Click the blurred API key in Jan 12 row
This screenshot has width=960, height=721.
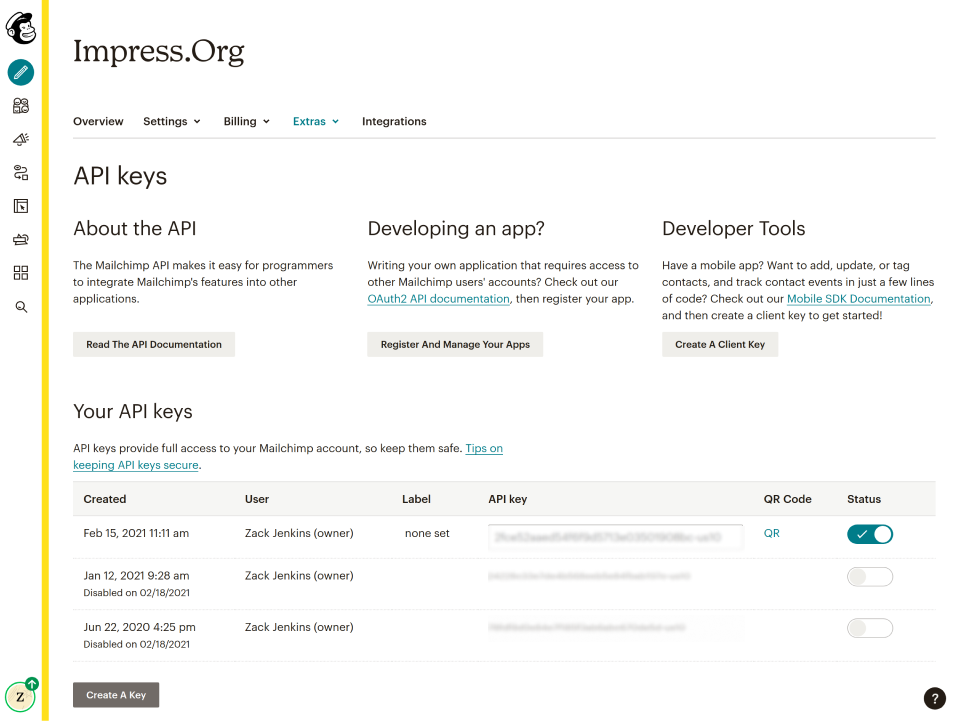click(x=589, y=576)
